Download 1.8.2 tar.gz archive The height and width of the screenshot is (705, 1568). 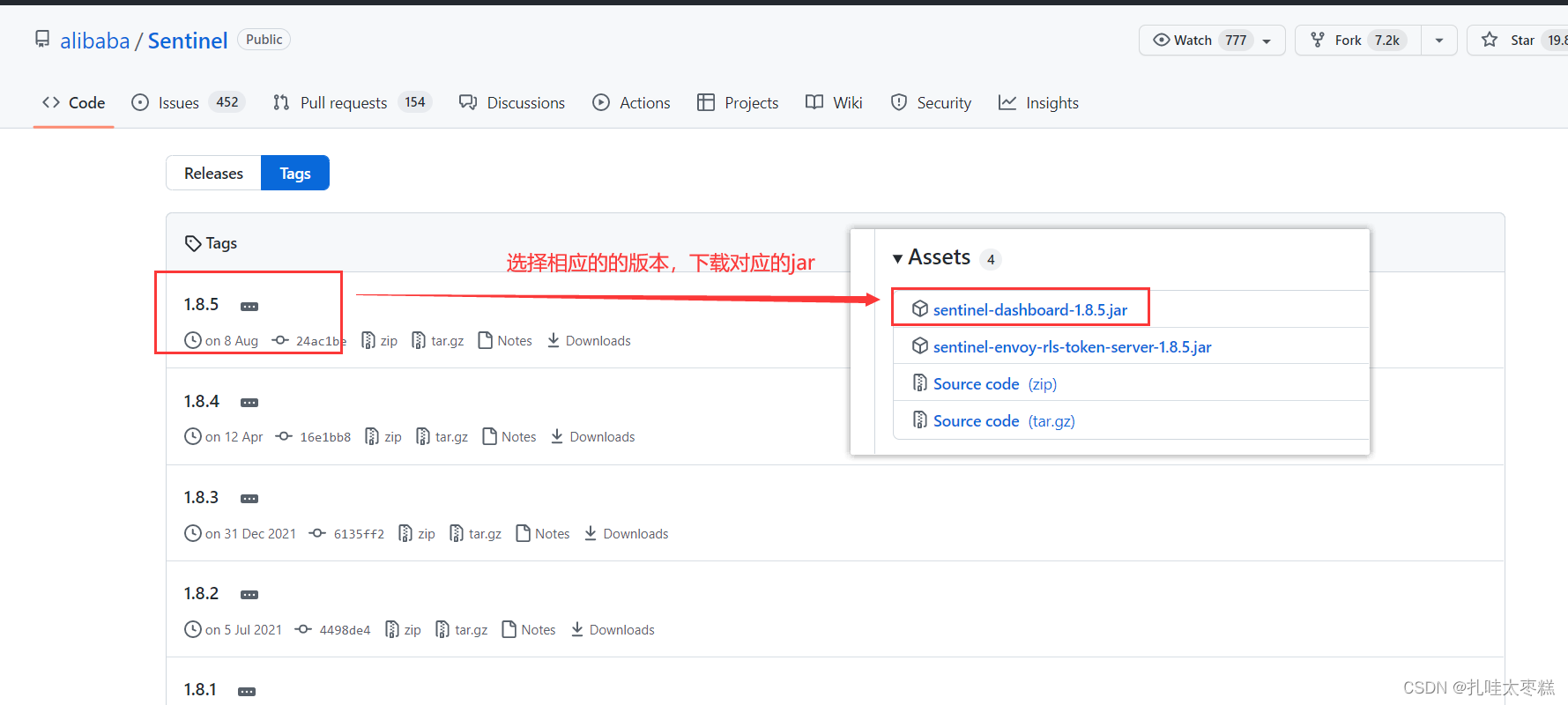click(462, 630)
